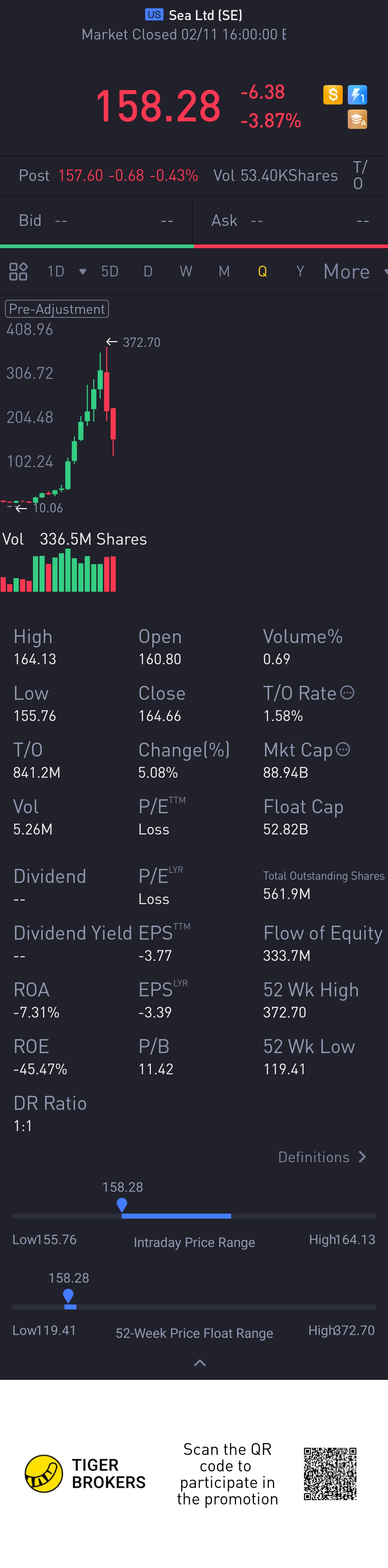Tap the blue lightning bolt badge
This screenshot has height=1568, width=388.
coord(357,95)
